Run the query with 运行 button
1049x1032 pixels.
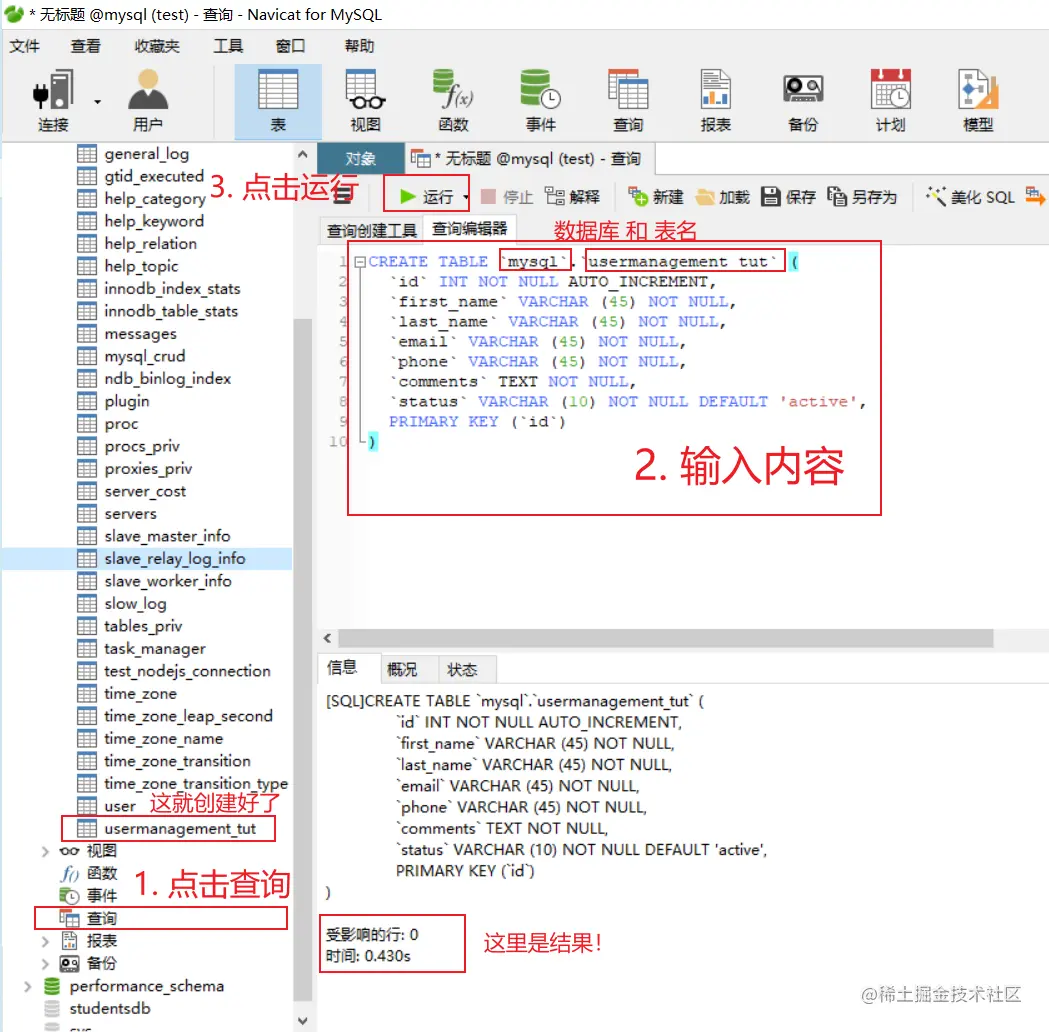(x=426, y=197)
